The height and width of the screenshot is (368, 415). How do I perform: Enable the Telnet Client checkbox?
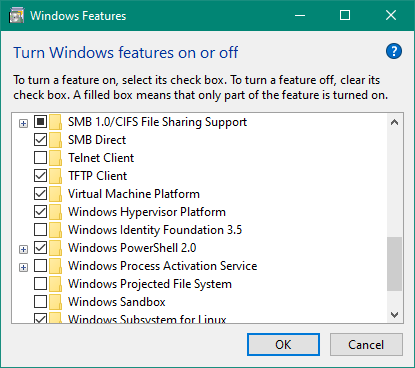(40, 158)
